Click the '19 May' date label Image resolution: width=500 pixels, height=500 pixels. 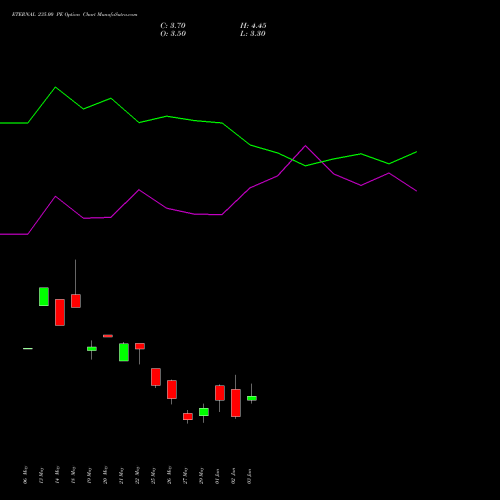pos(90,475)
